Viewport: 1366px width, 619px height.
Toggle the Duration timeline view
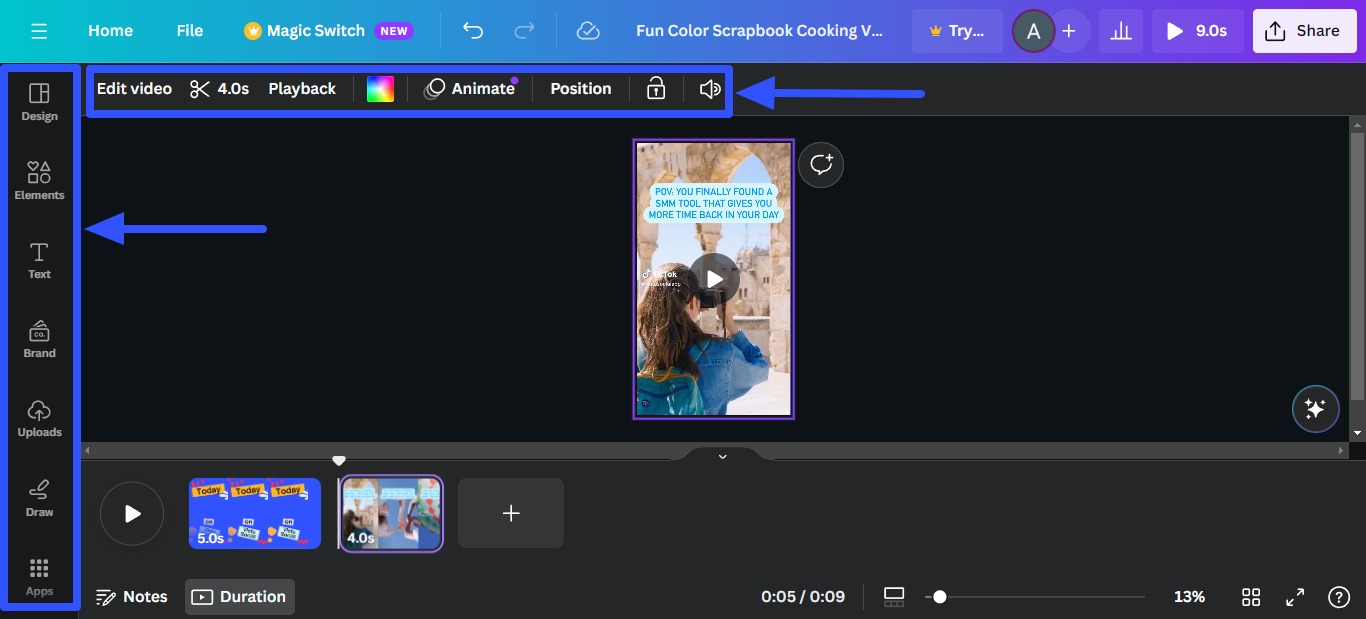pos(240,597)
